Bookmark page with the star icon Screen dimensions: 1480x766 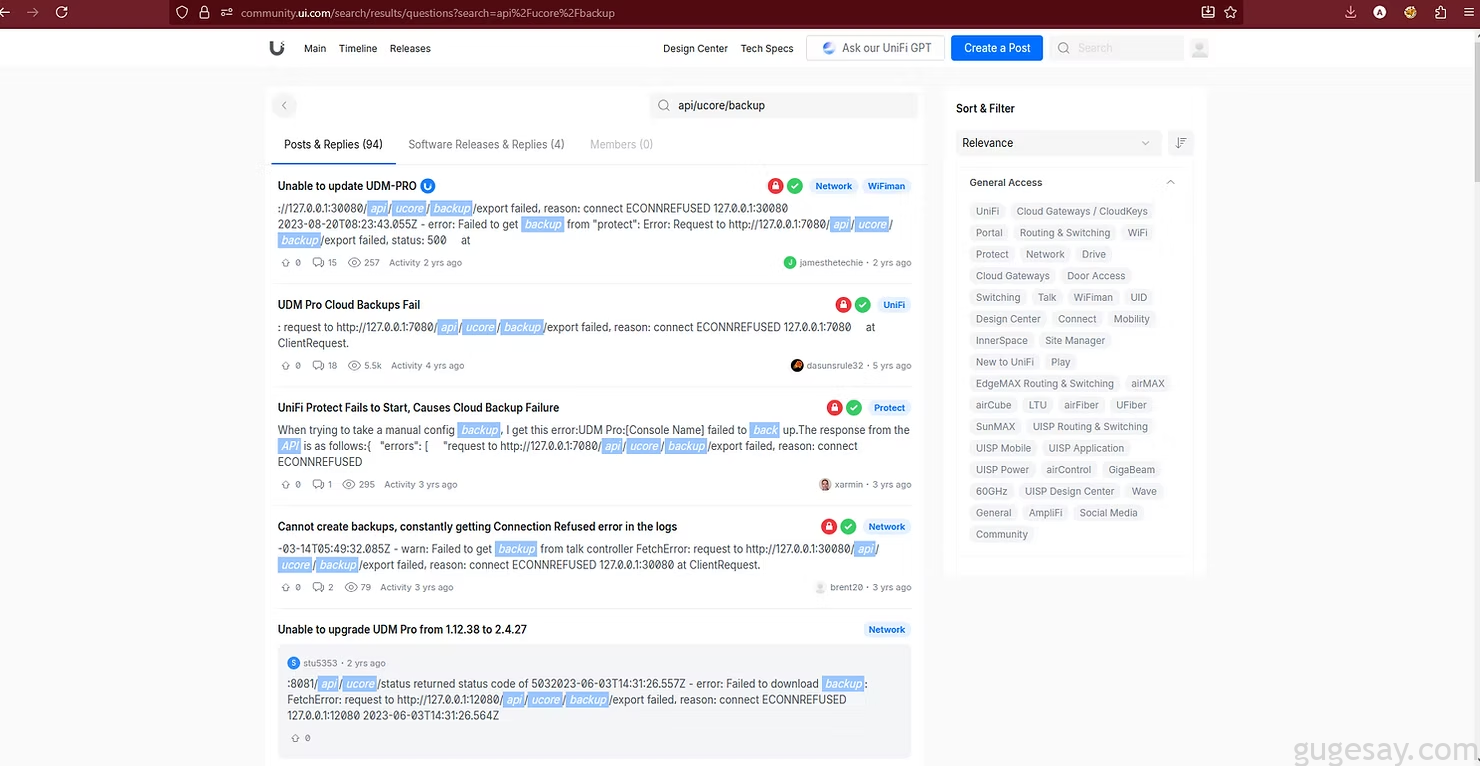1231,13
